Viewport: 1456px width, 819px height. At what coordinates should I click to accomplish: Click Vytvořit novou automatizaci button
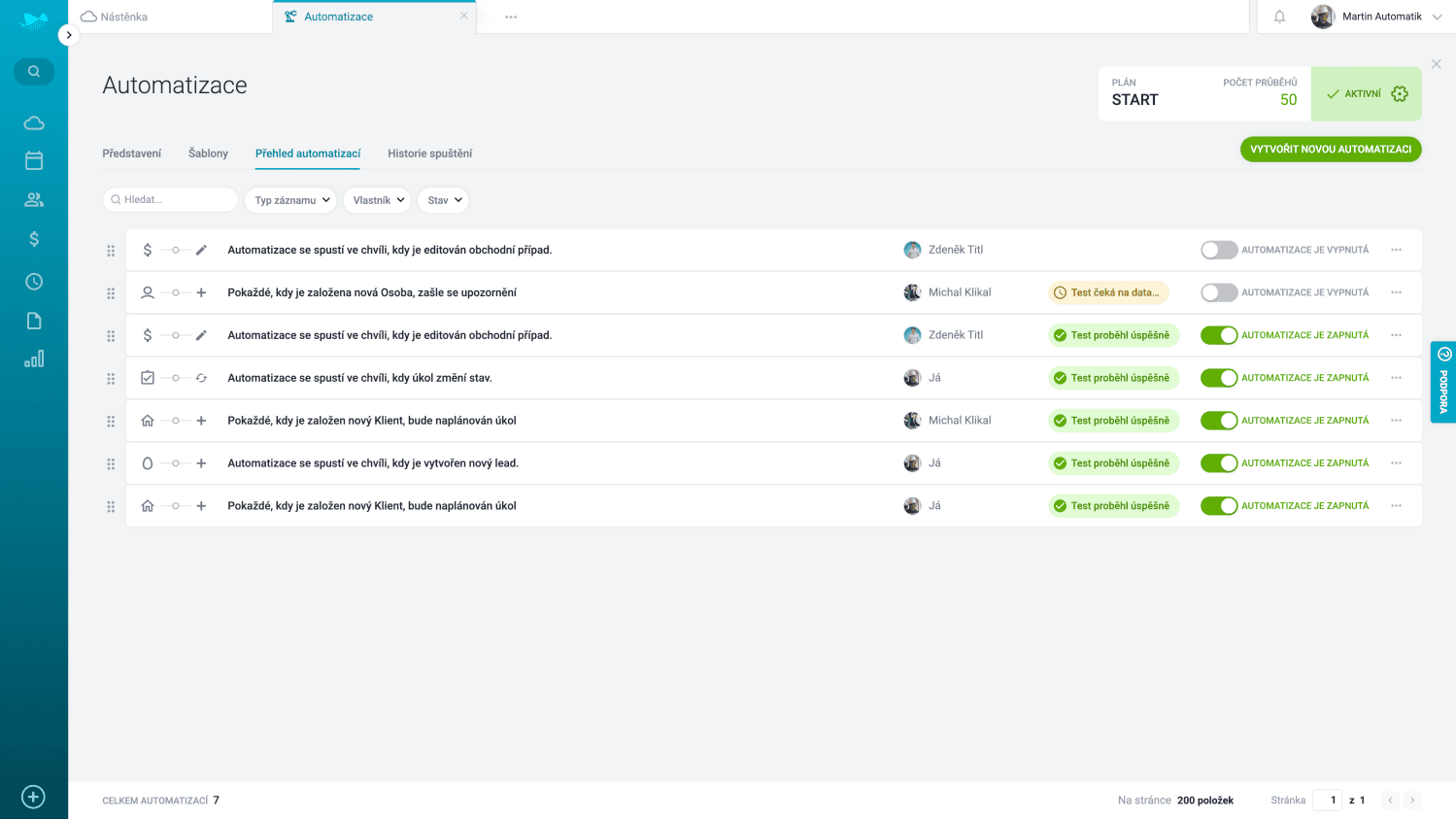1330,150
